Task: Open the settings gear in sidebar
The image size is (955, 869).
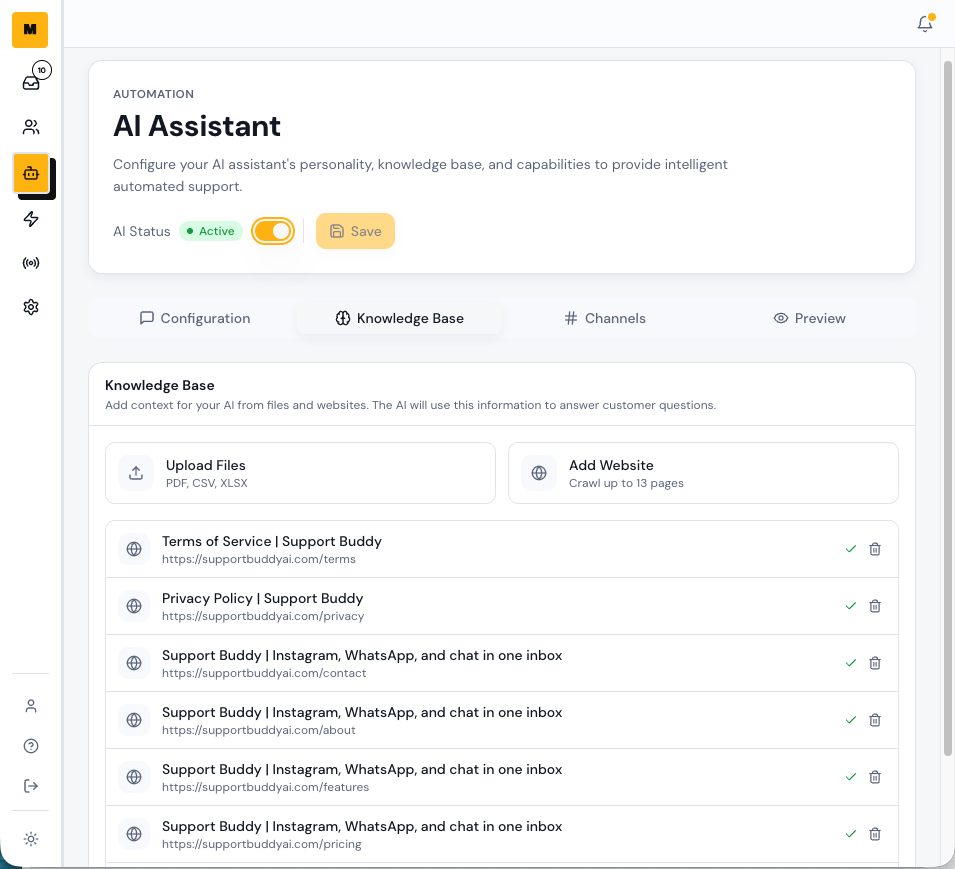Action: 31,307
